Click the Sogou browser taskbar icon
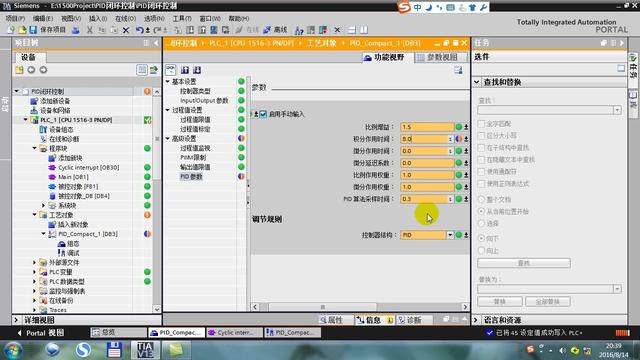The height and width of the screenshot is (360, 640). pos(83,350)
